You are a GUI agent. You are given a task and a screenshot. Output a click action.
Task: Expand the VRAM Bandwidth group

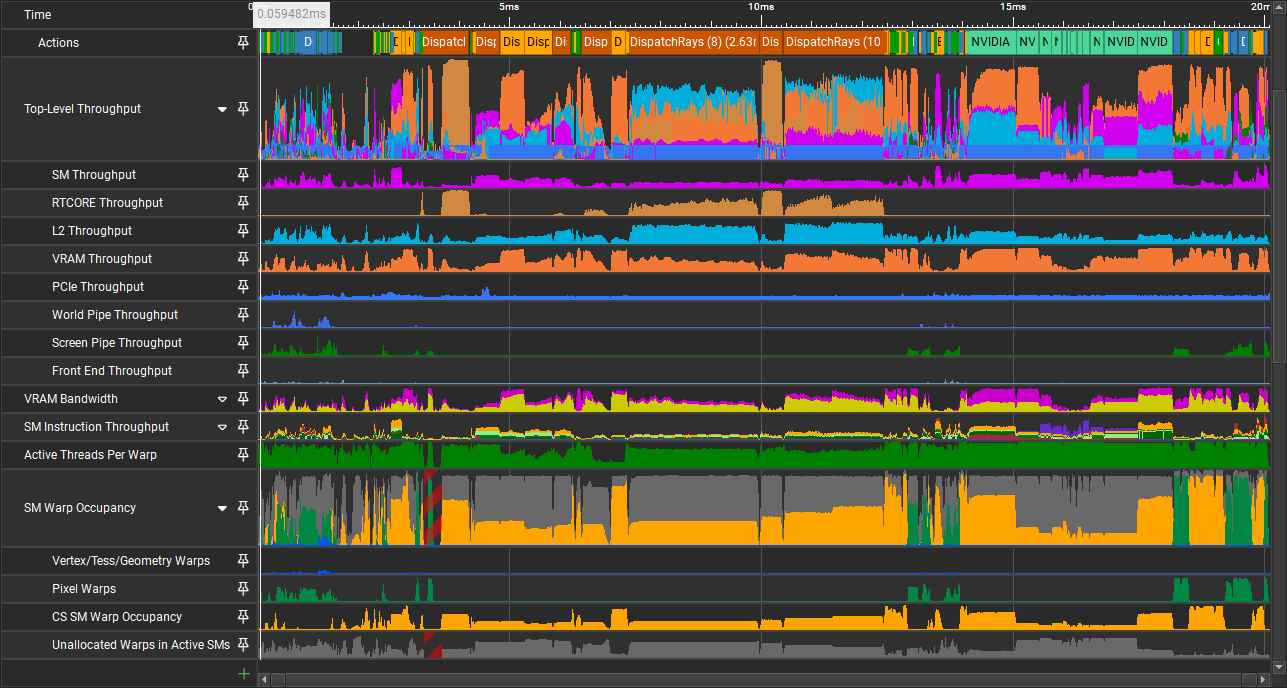[223, 399]
